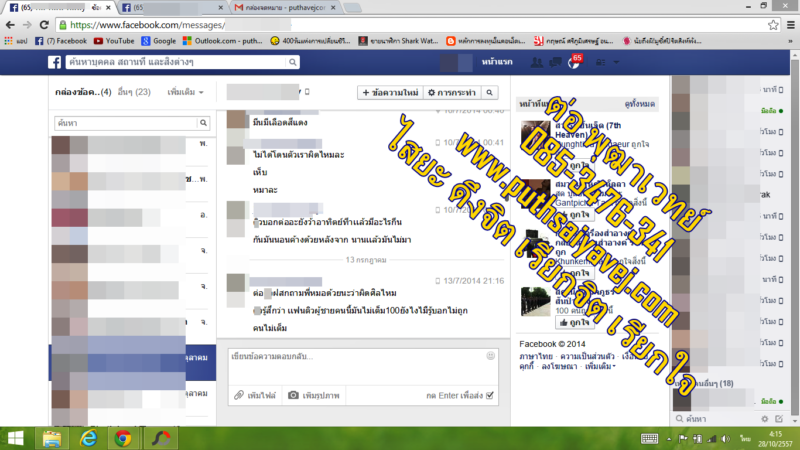
Task: Open chat sidebar options gear icon
Action: click(764, 419)
